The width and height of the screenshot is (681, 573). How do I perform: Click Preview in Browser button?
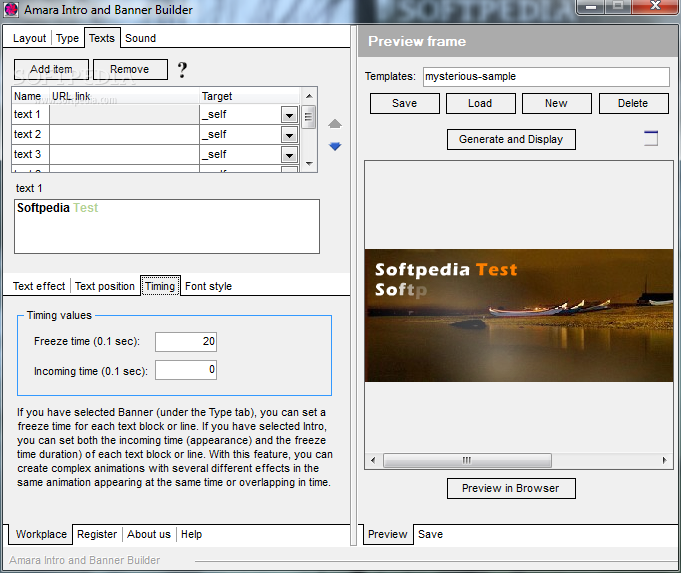click(x=511, y=489)
